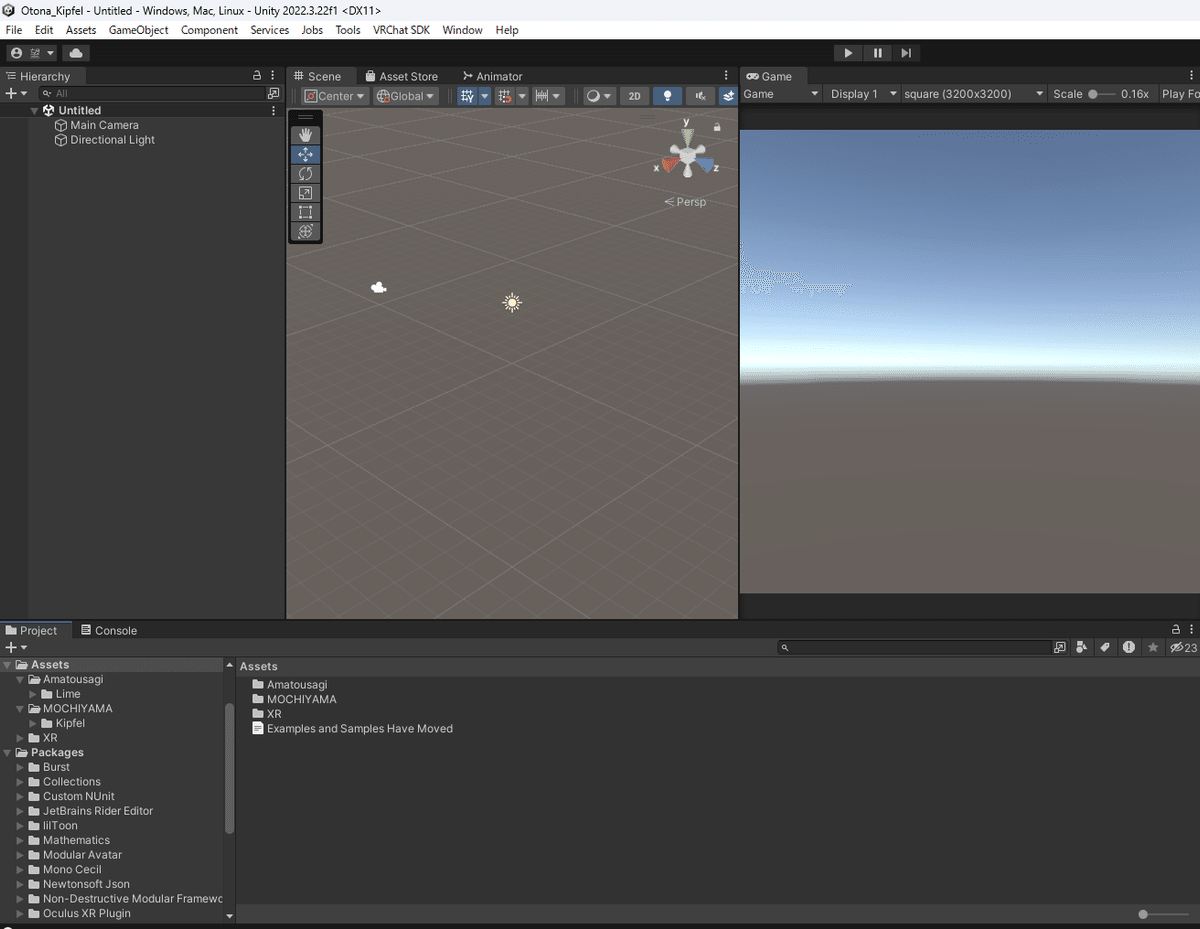Open the Display 1 dropdown in Game view

tap(862, 93)
